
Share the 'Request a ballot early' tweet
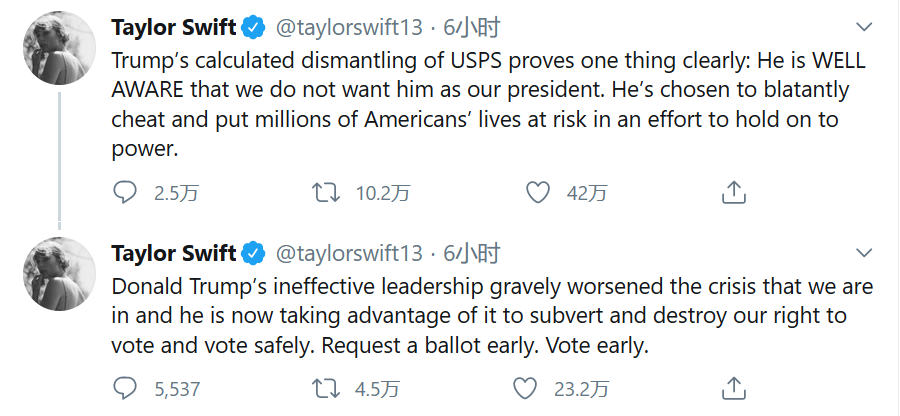coord(733,387)
